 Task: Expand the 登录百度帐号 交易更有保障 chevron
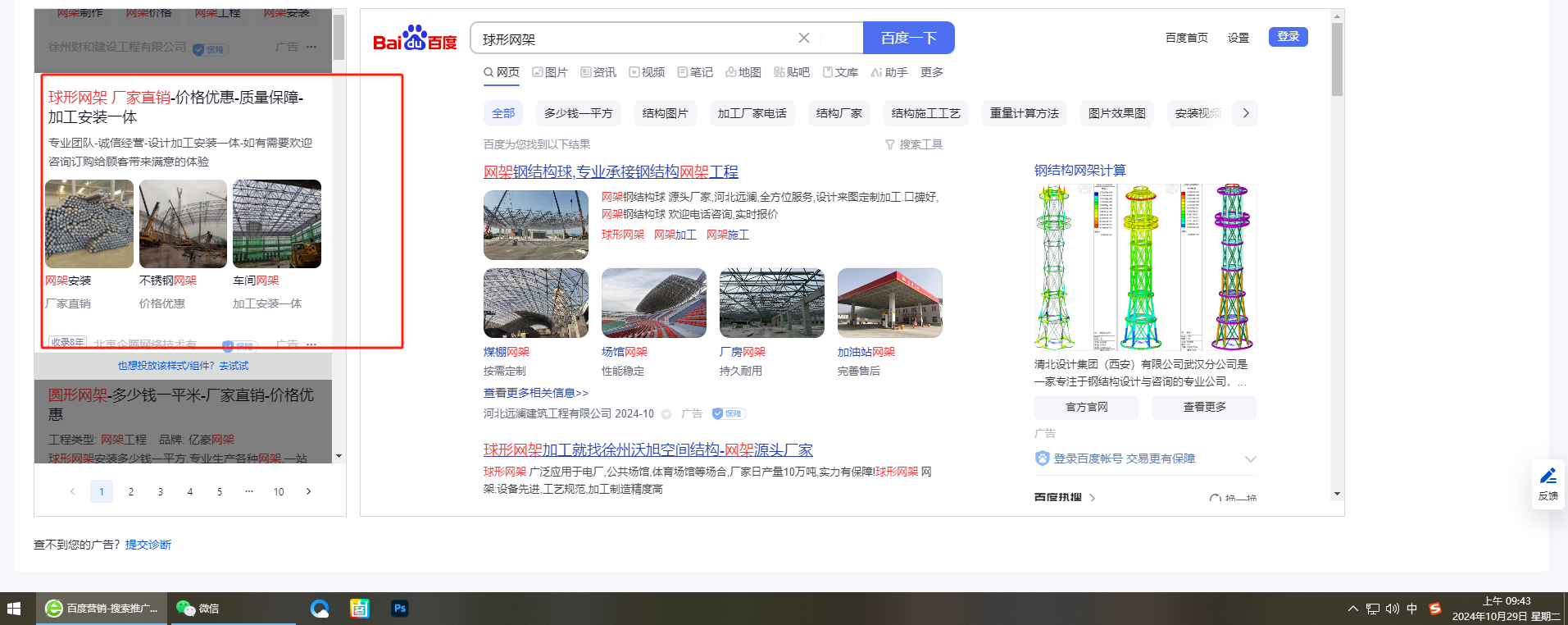coord(1250,458)
